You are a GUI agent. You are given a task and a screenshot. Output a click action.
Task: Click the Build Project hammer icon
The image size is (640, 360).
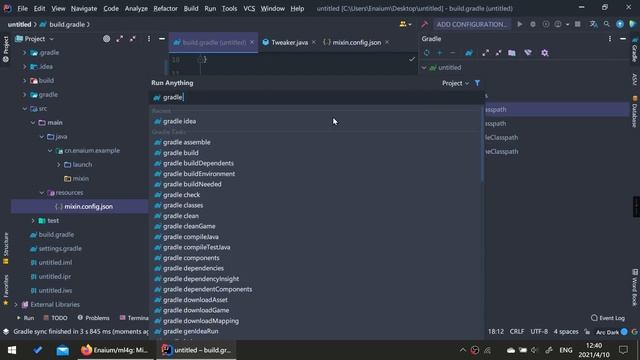[x=424, y=24]
